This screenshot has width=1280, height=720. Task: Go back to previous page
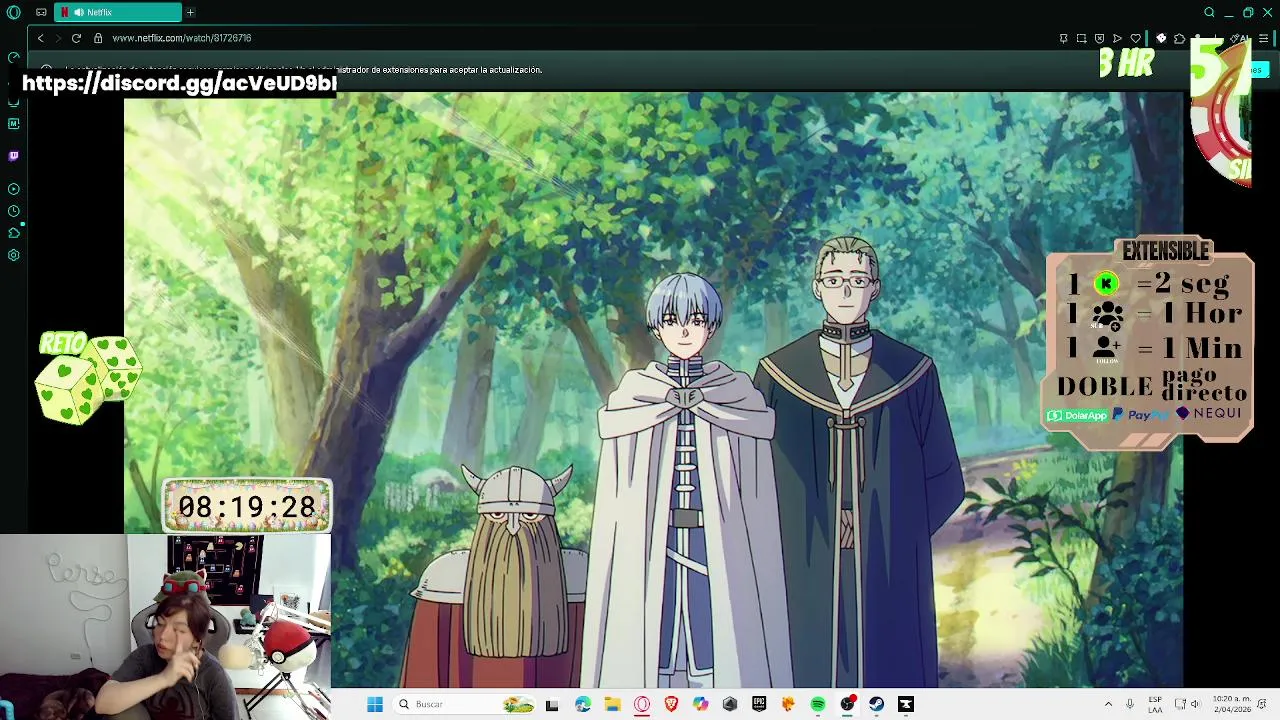[x=40, y=38]
